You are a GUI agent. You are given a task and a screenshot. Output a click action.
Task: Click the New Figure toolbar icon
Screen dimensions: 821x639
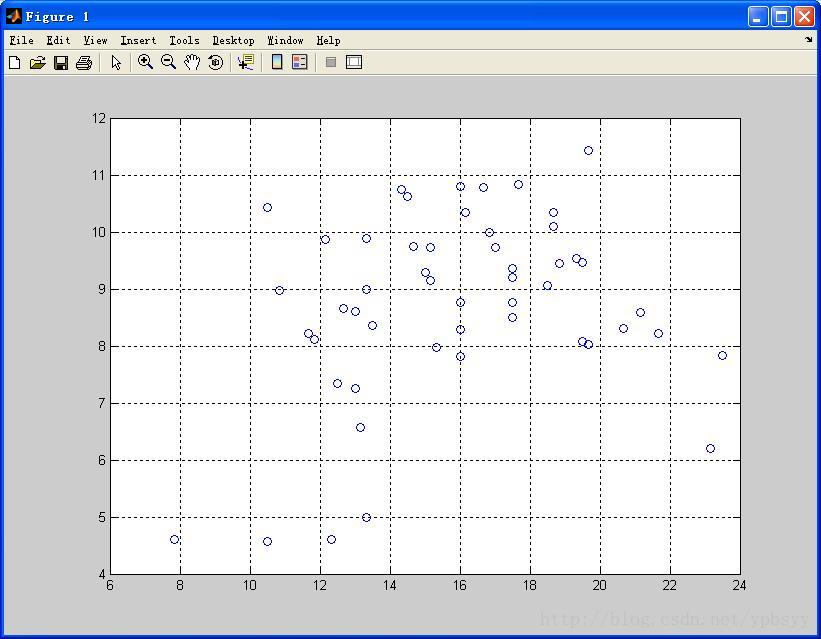coord(15,63)
